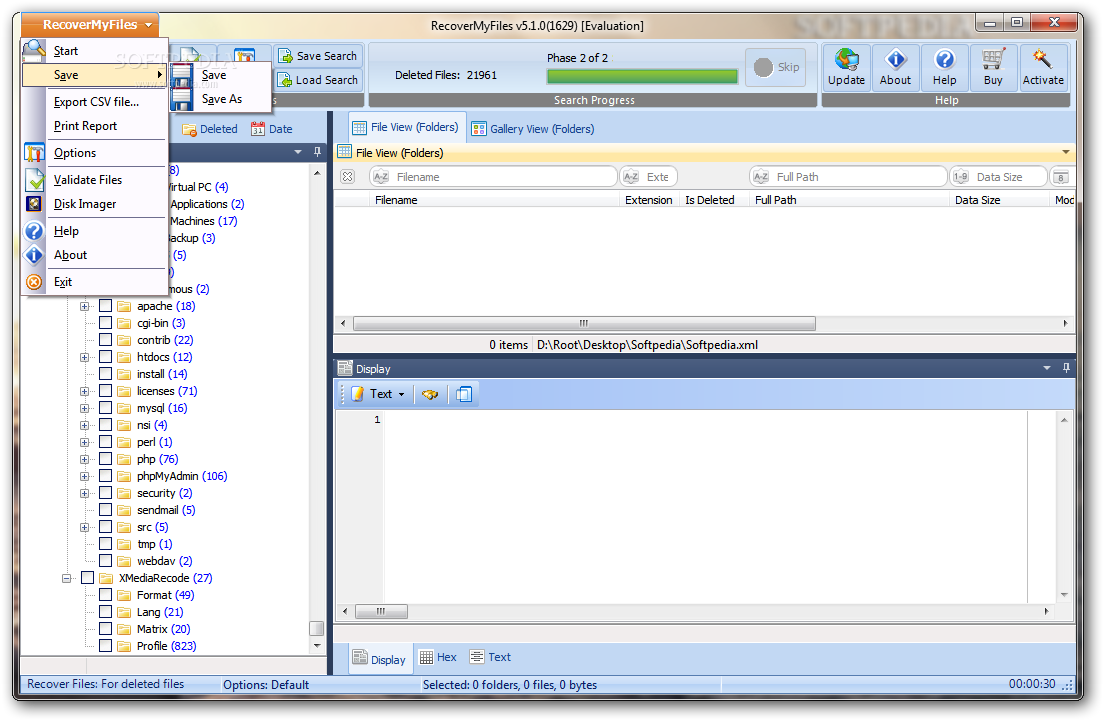The height and width of the screenshot is (721, 1104).
Task: Select Export CSV file menu entry
Action: pos(96,102)
